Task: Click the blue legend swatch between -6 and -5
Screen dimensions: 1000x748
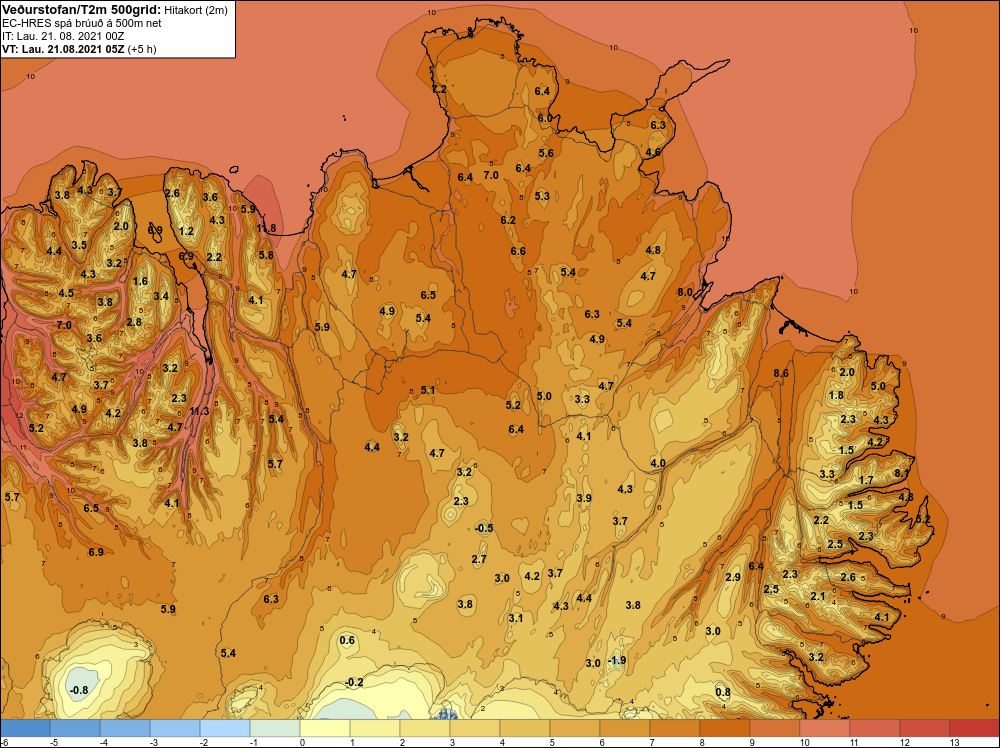Action: [25, 728]
